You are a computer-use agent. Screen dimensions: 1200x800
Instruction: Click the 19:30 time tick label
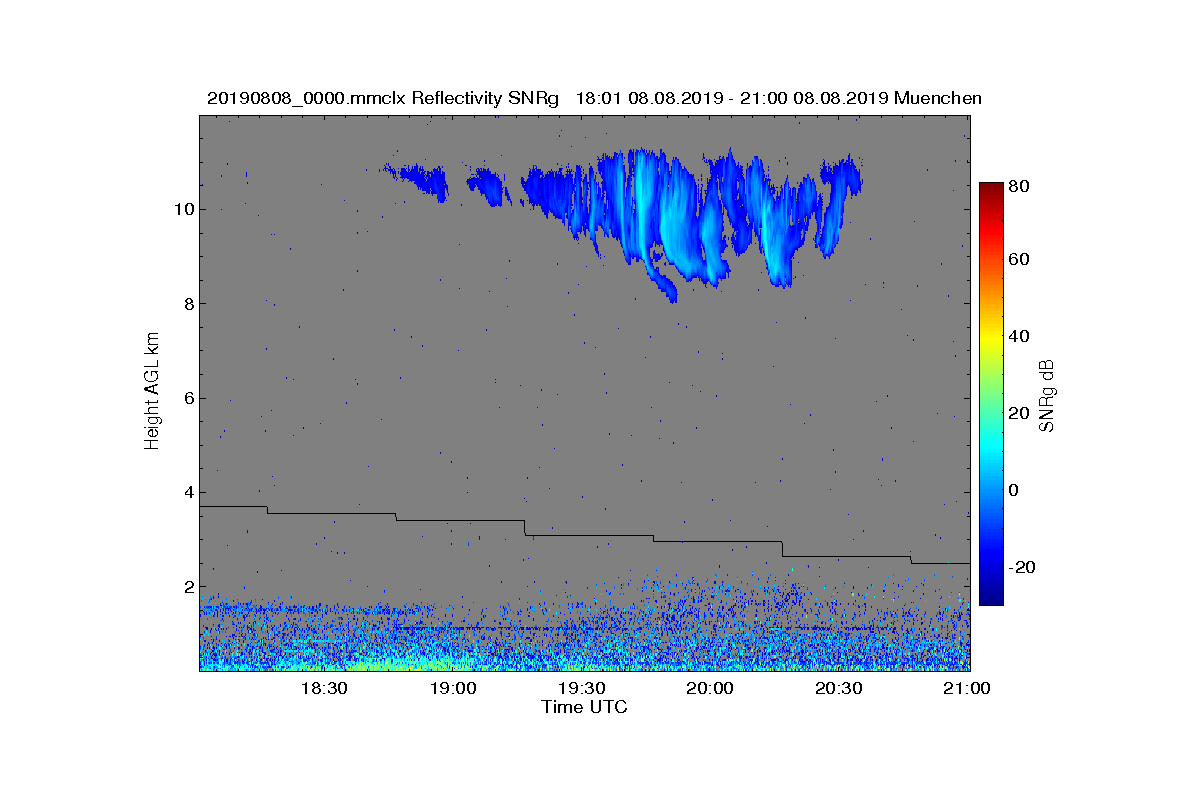(581, 689)
